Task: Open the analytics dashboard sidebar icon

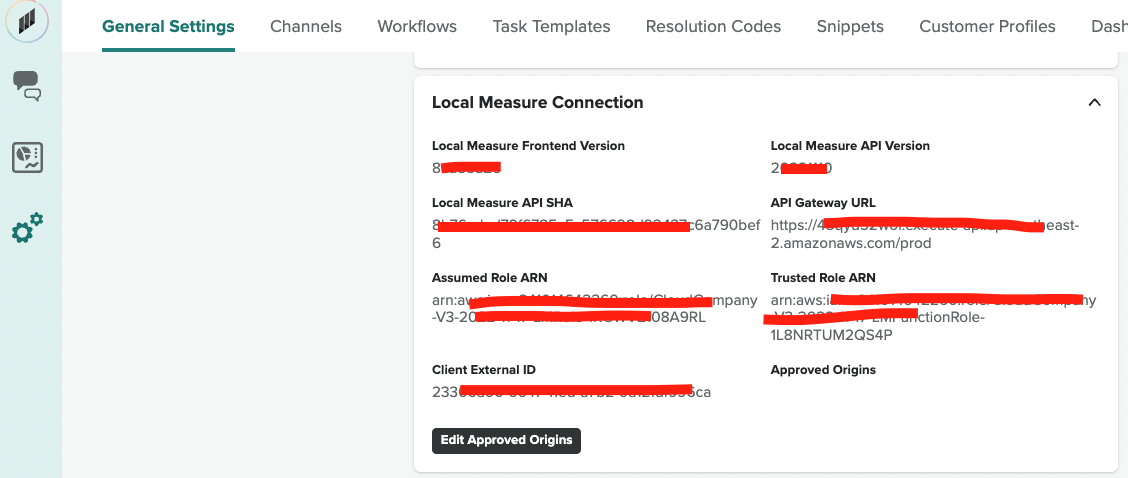Action: [27, 157]
